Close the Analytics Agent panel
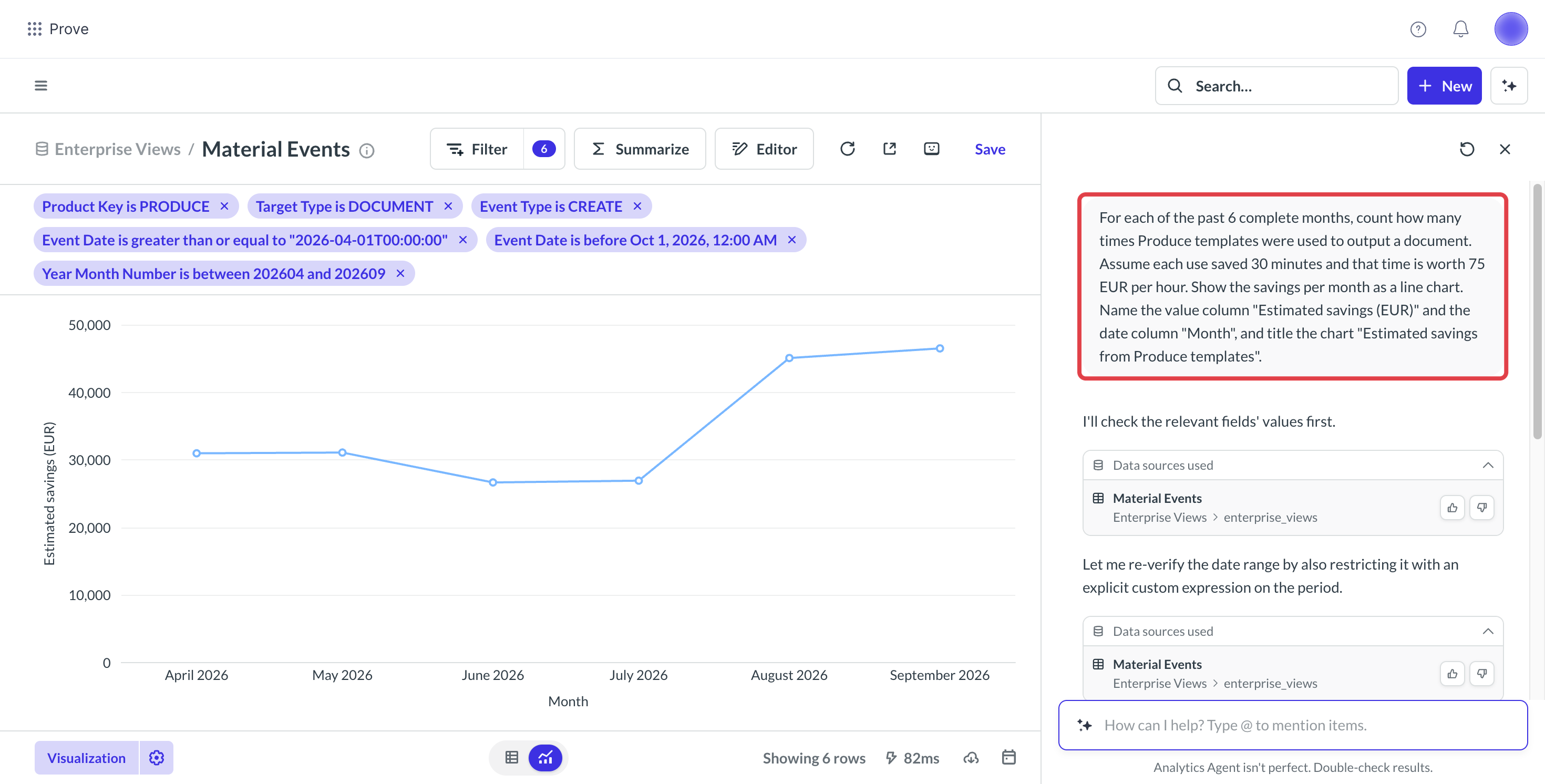The height and width of the screenshot is (784, 1545). [x=1505, y=149]
